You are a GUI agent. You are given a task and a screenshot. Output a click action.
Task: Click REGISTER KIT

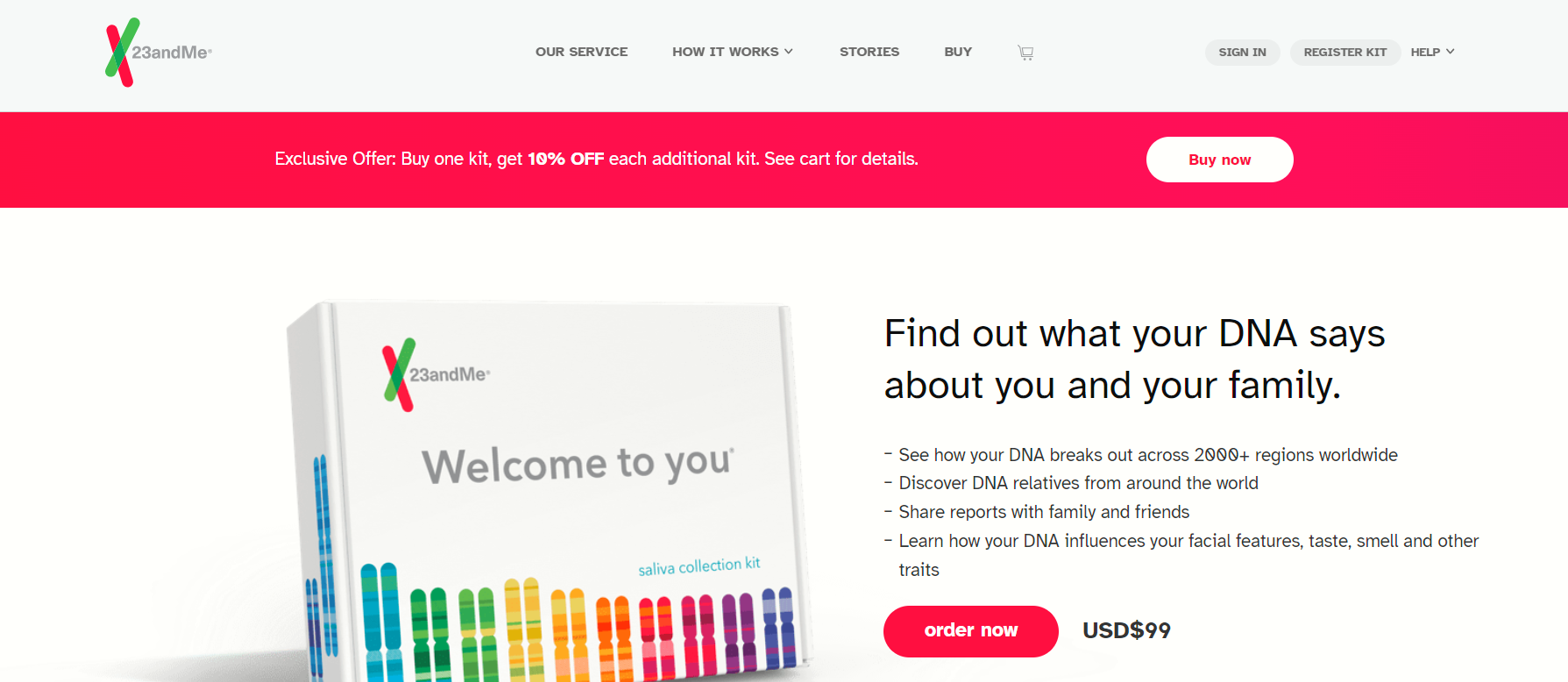(1345, 52)
